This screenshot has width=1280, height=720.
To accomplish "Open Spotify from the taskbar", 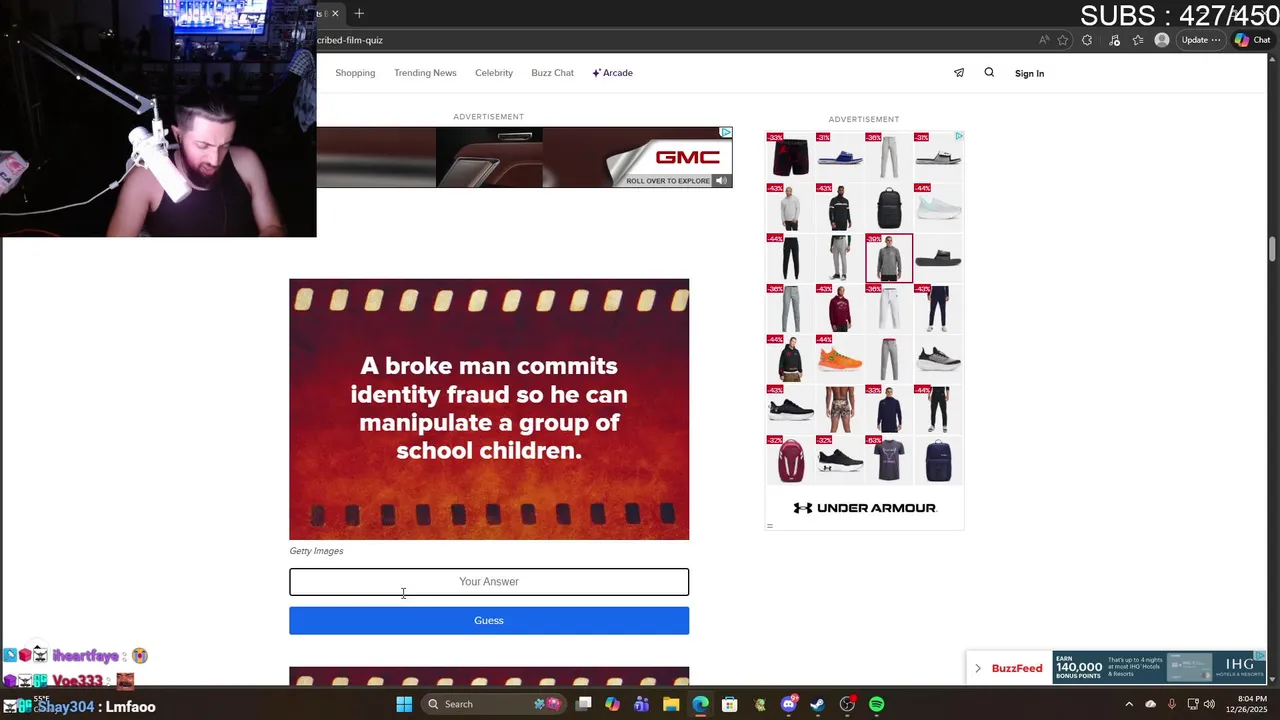I will pyautogui.click(x=877, y=704).
